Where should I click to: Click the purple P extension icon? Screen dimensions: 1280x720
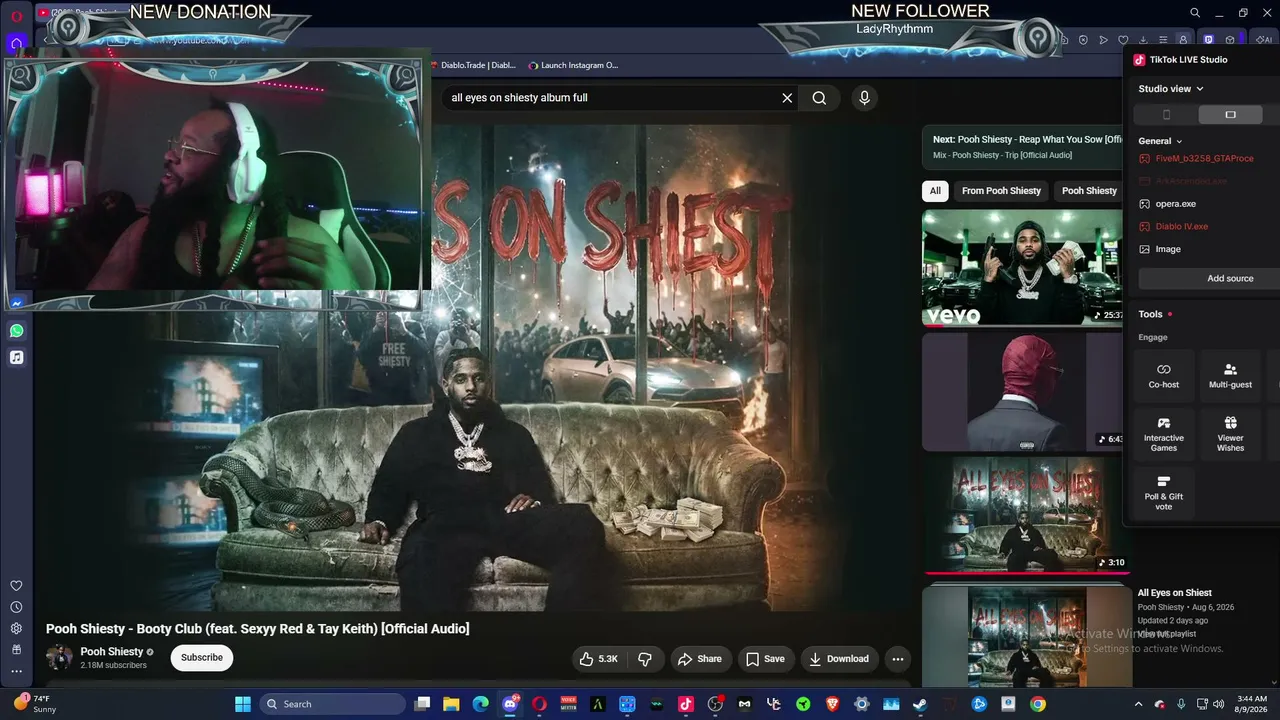[x=1208, y=40]
